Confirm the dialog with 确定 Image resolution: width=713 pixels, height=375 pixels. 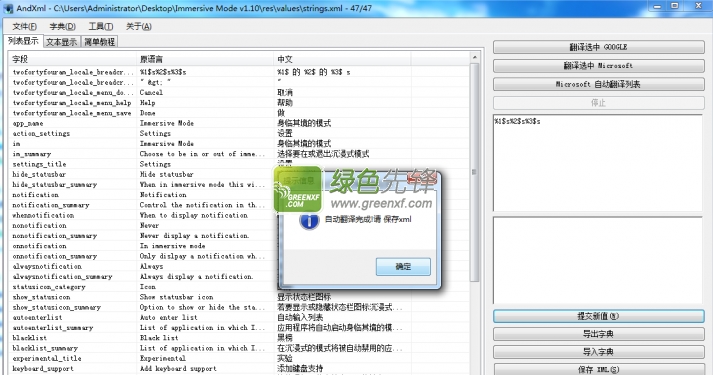coord(403,266)
